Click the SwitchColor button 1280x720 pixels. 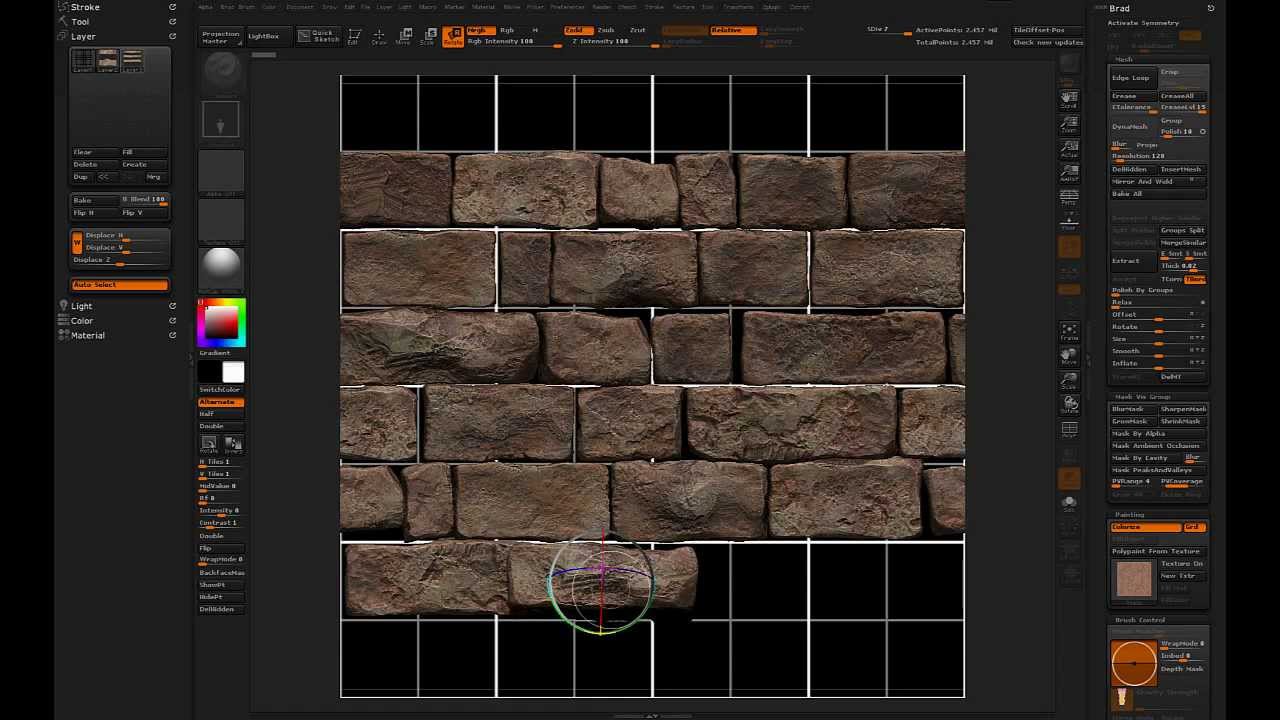point(221,390)
